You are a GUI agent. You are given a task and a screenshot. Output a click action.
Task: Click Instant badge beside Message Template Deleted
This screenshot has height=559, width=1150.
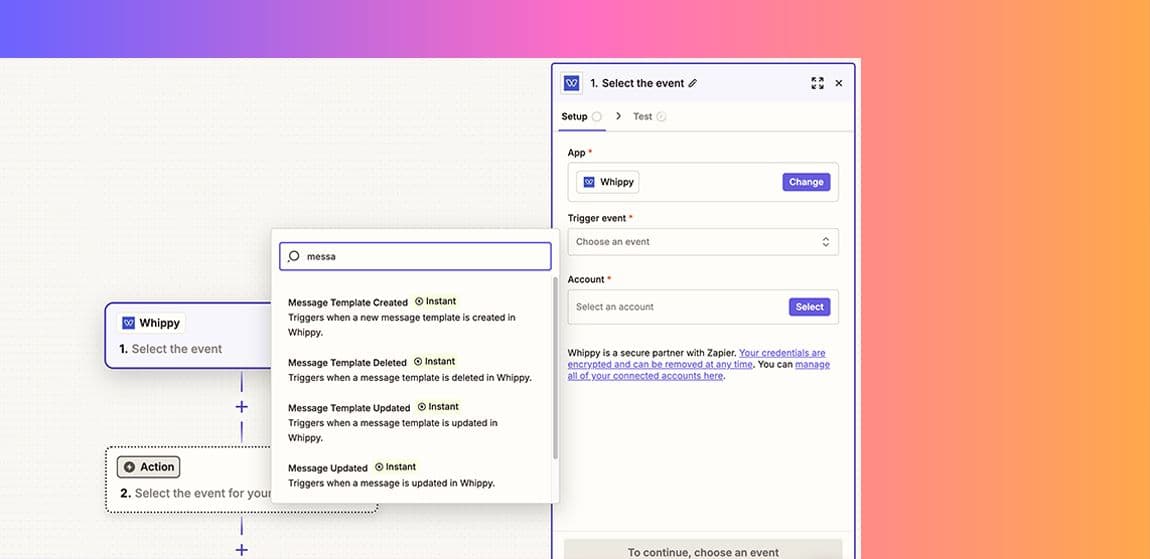[434, 361]
